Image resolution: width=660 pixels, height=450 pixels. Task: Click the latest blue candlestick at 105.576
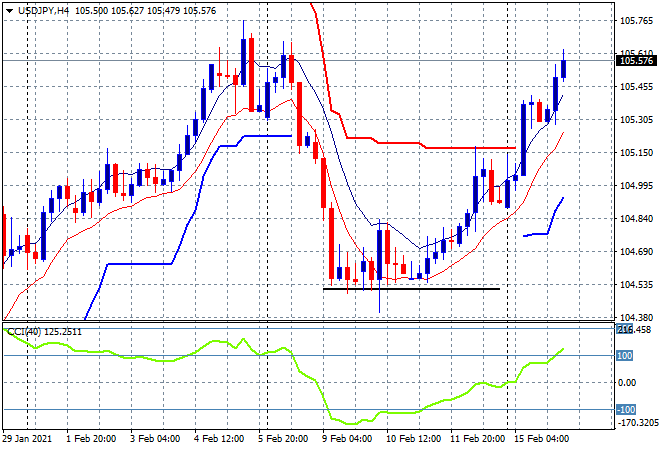click(x=564, y=69)
